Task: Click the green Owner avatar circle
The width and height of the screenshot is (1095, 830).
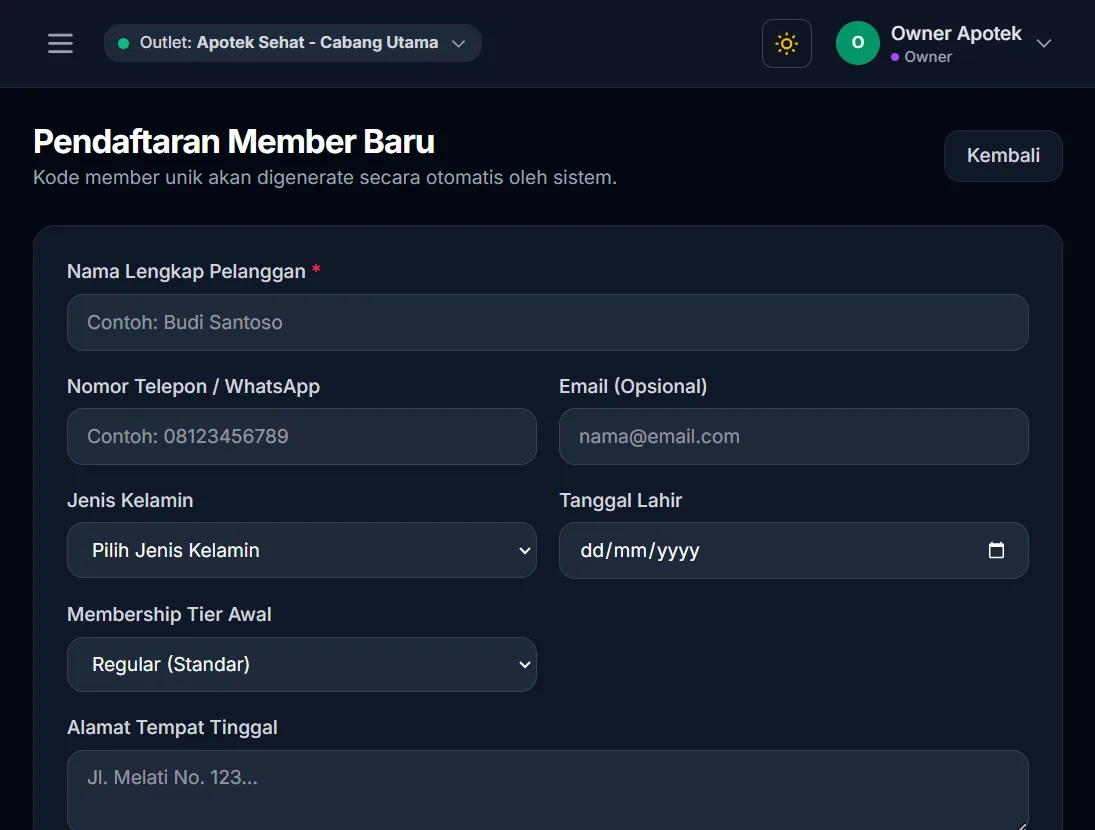Action: 857,43
